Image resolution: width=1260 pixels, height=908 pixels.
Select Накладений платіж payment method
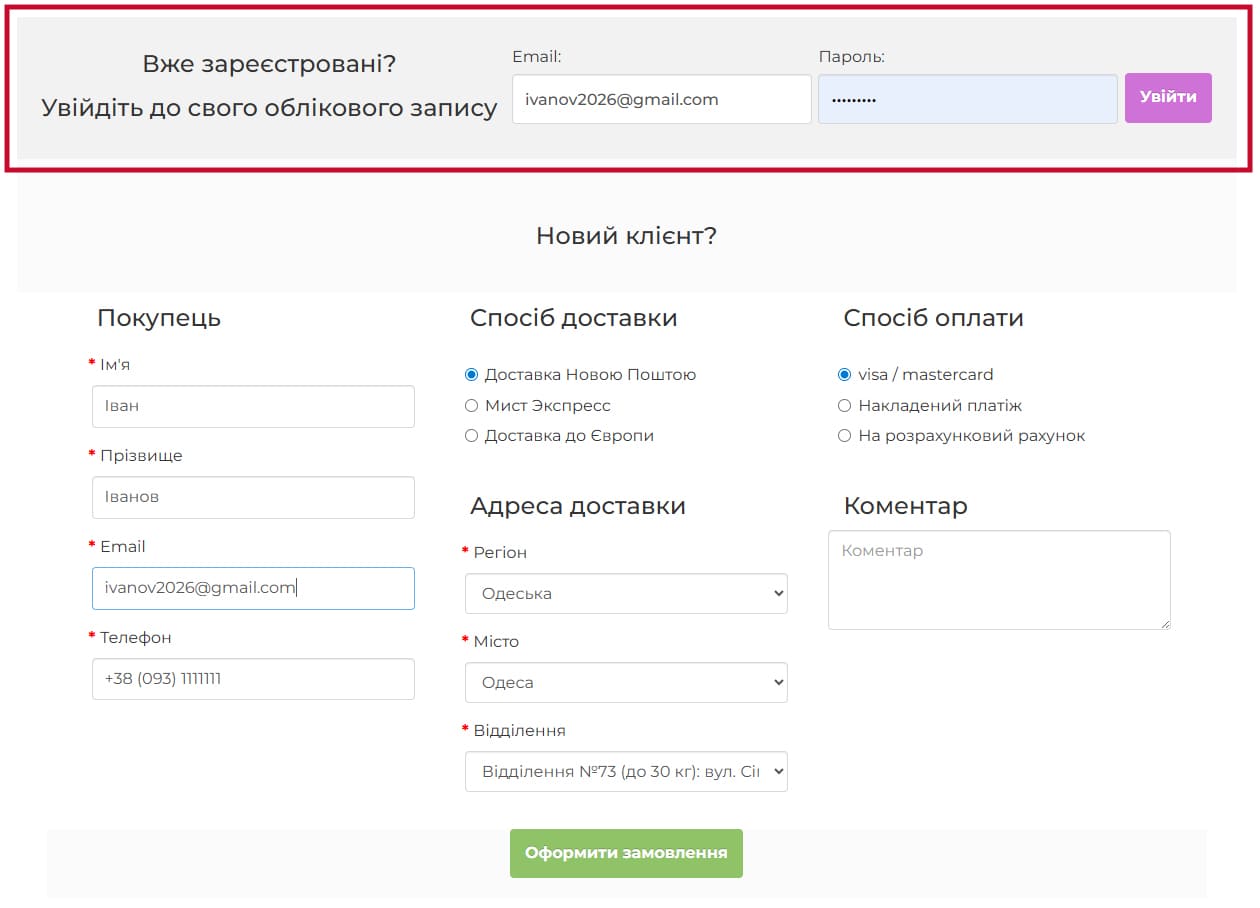(x=845, y=406)
